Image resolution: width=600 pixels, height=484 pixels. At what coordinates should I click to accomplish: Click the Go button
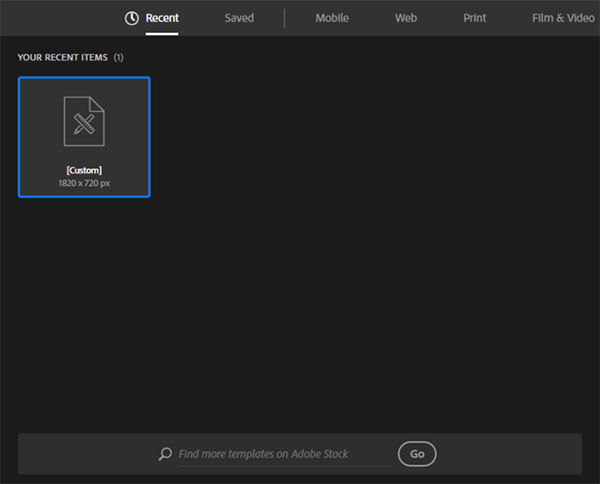(417, 454)
